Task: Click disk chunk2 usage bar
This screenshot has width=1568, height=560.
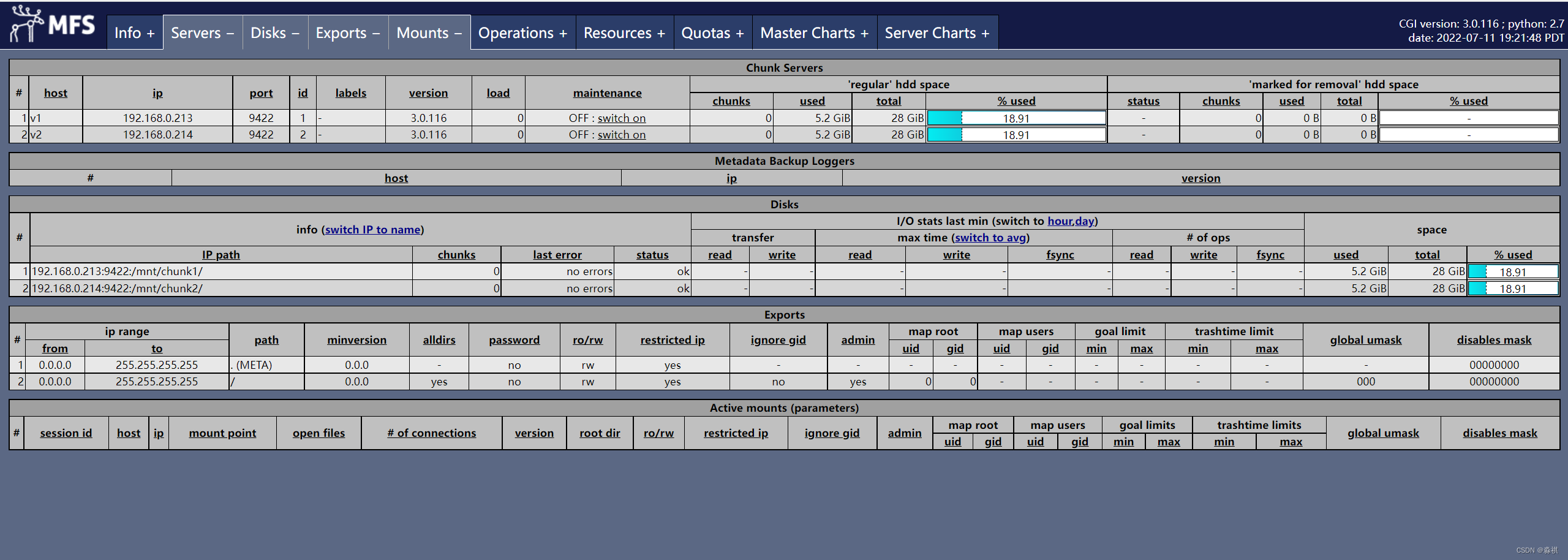Action: tap(1513, 289)
